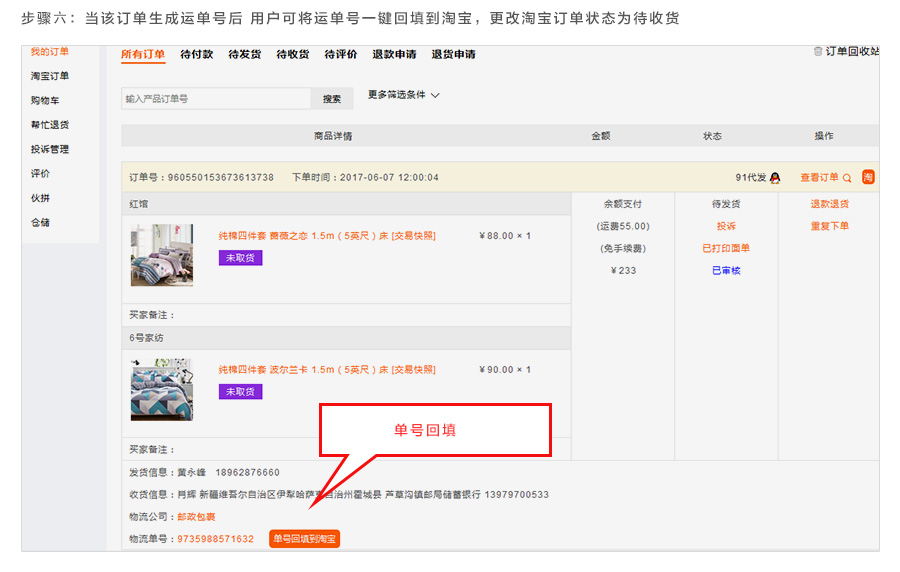Click the QQ penguin icon beside 91代发
Screen dimensions: 900x572
click(775, 178)
